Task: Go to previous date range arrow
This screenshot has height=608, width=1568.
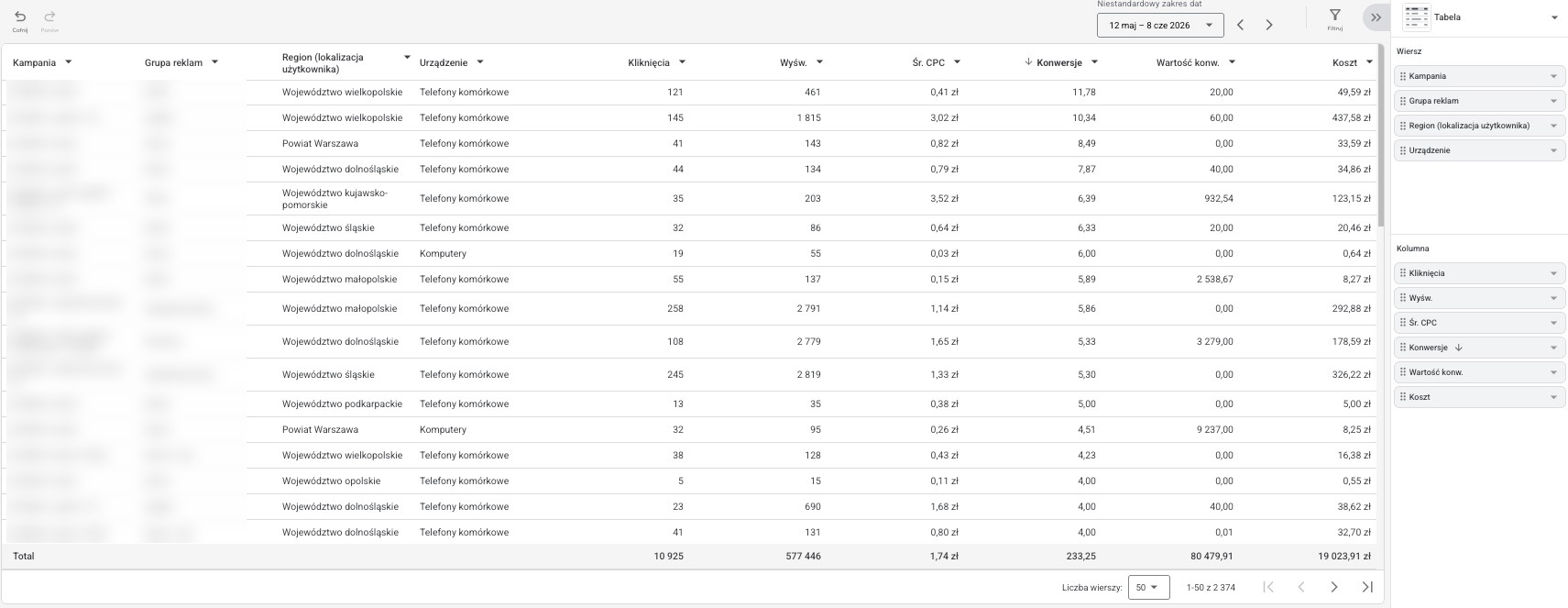Action: [x=1240, y=25]
